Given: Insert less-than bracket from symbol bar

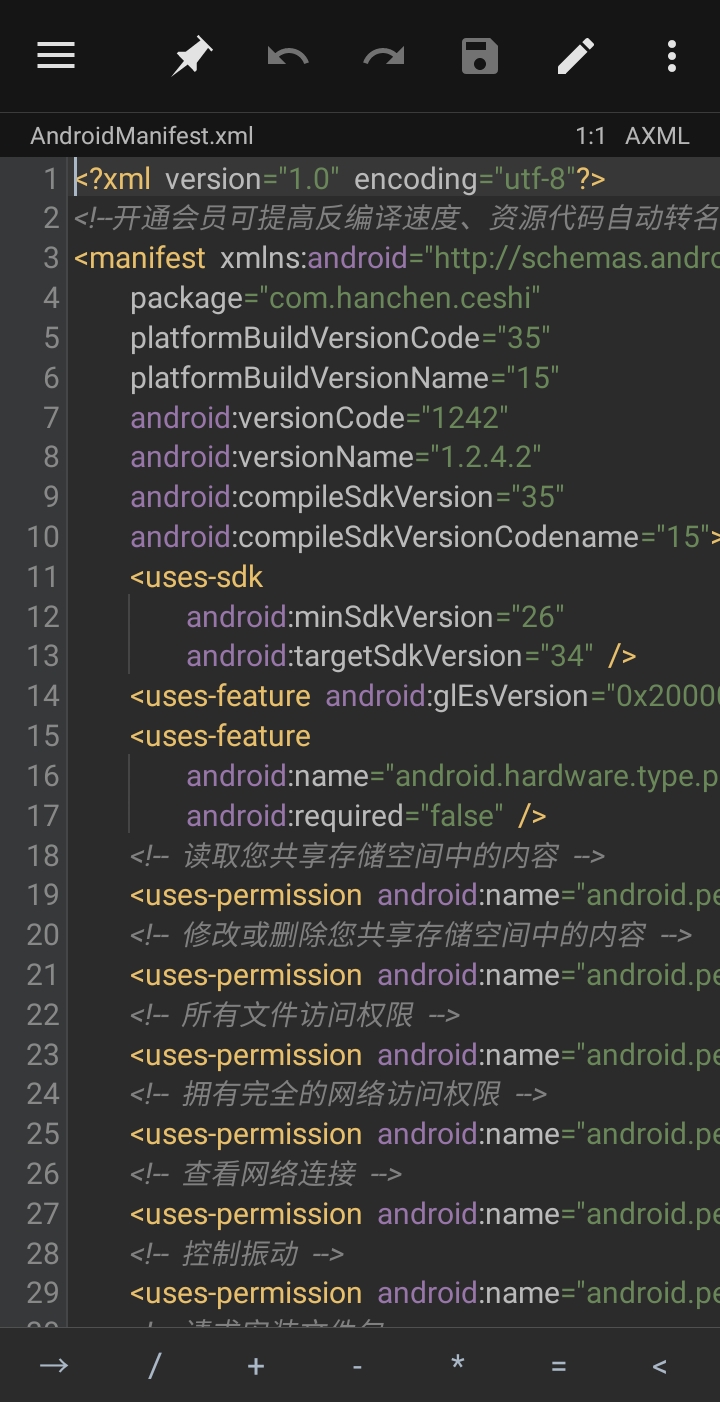Looking at the screenshot, I should click(x=659, y=1365).
